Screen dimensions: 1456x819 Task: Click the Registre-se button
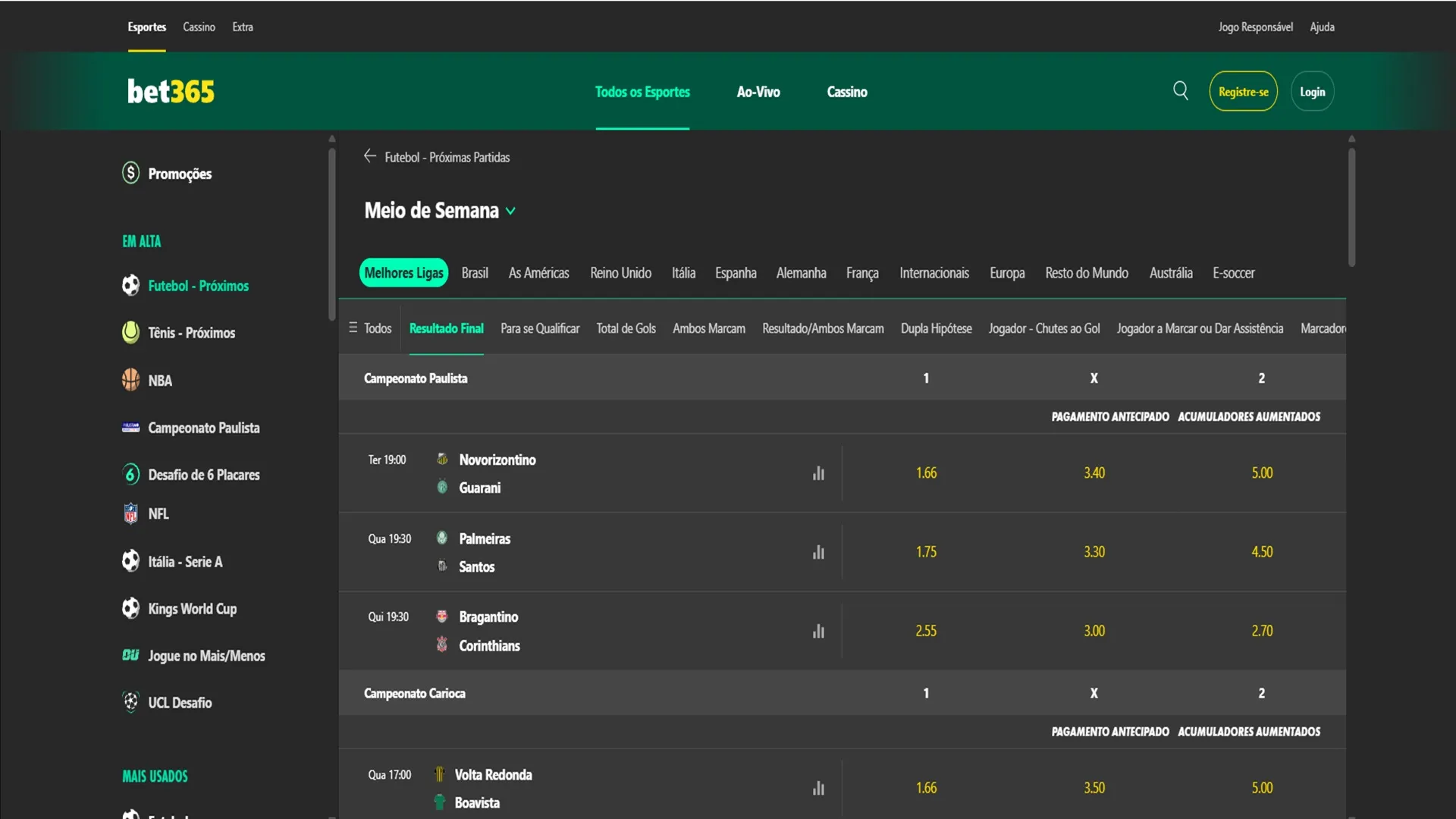[x=1243, y=92]
